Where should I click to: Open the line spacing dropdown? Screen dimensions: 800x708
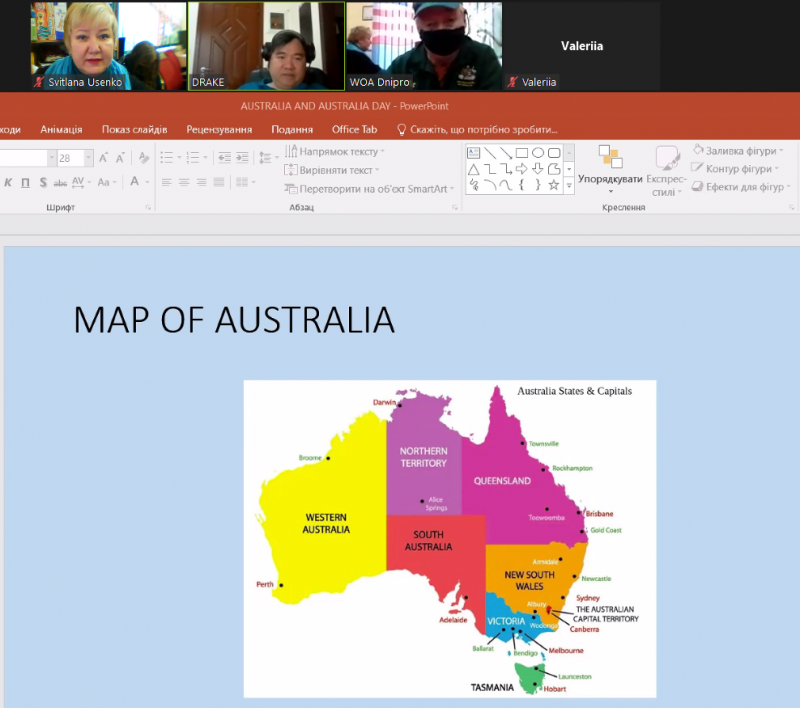click(x=268, y=158)
